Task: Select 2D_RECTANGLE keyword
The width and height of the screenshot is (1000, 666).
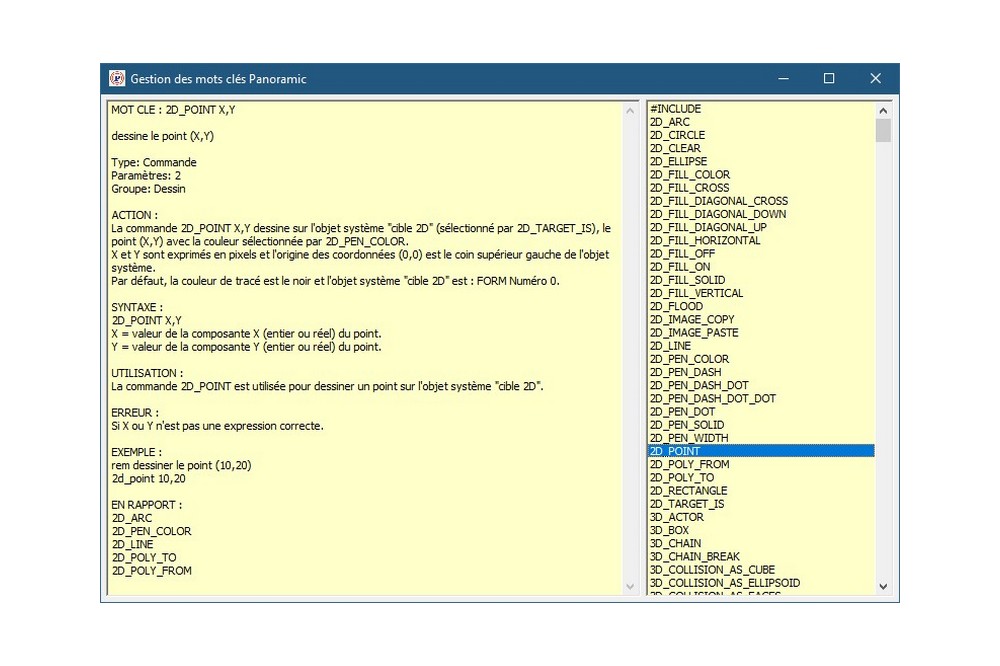Action: [x=761, y=491]
